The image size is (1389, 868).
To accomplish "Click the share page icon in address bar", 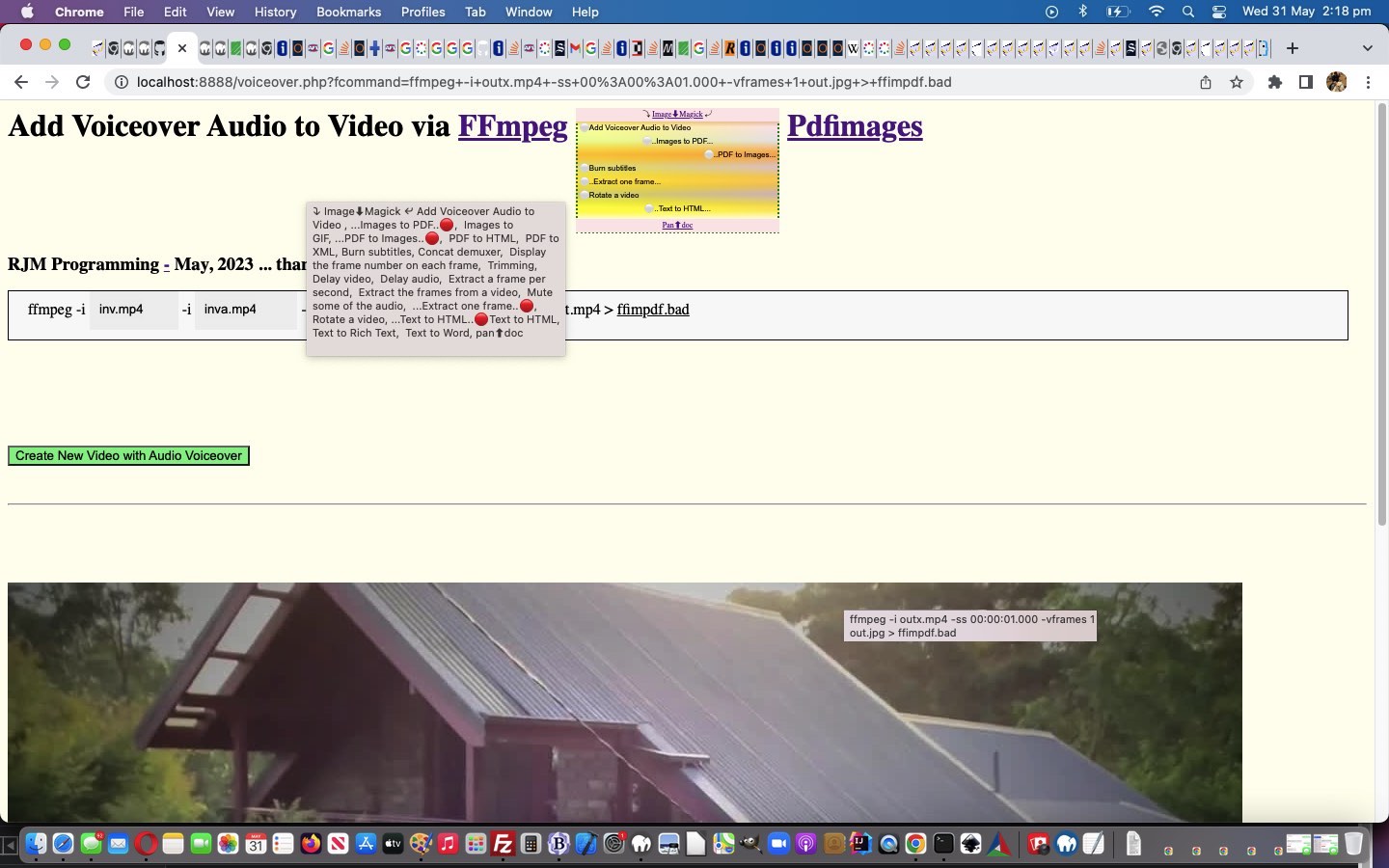I will tap(1206, 82).
